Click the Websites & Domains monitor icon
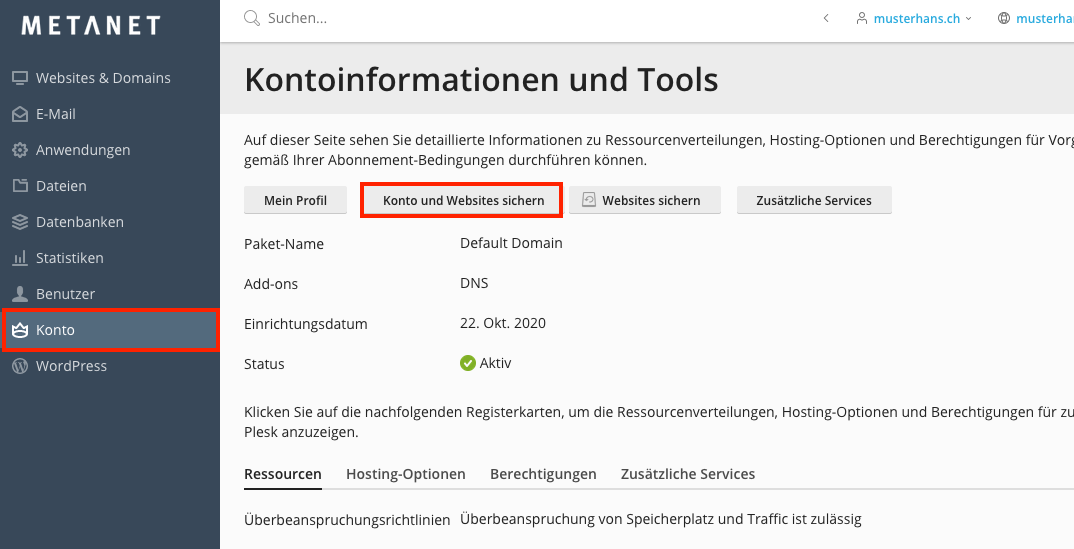Viewport: 1074px width, 549px height. (x=19, y=78)
